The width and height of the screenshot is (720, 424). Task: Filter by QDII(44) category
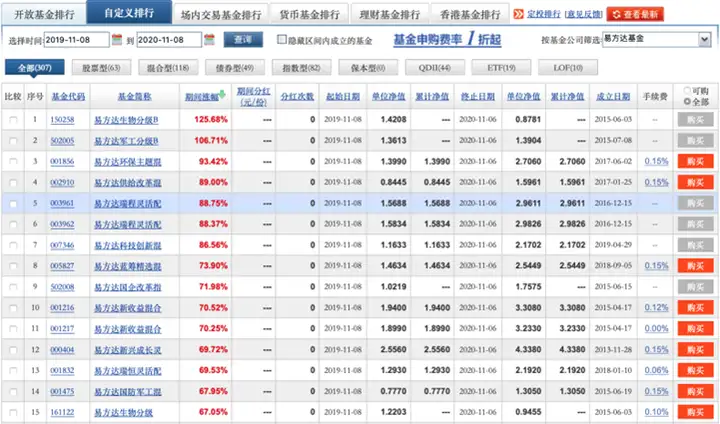tap(434, 68)
